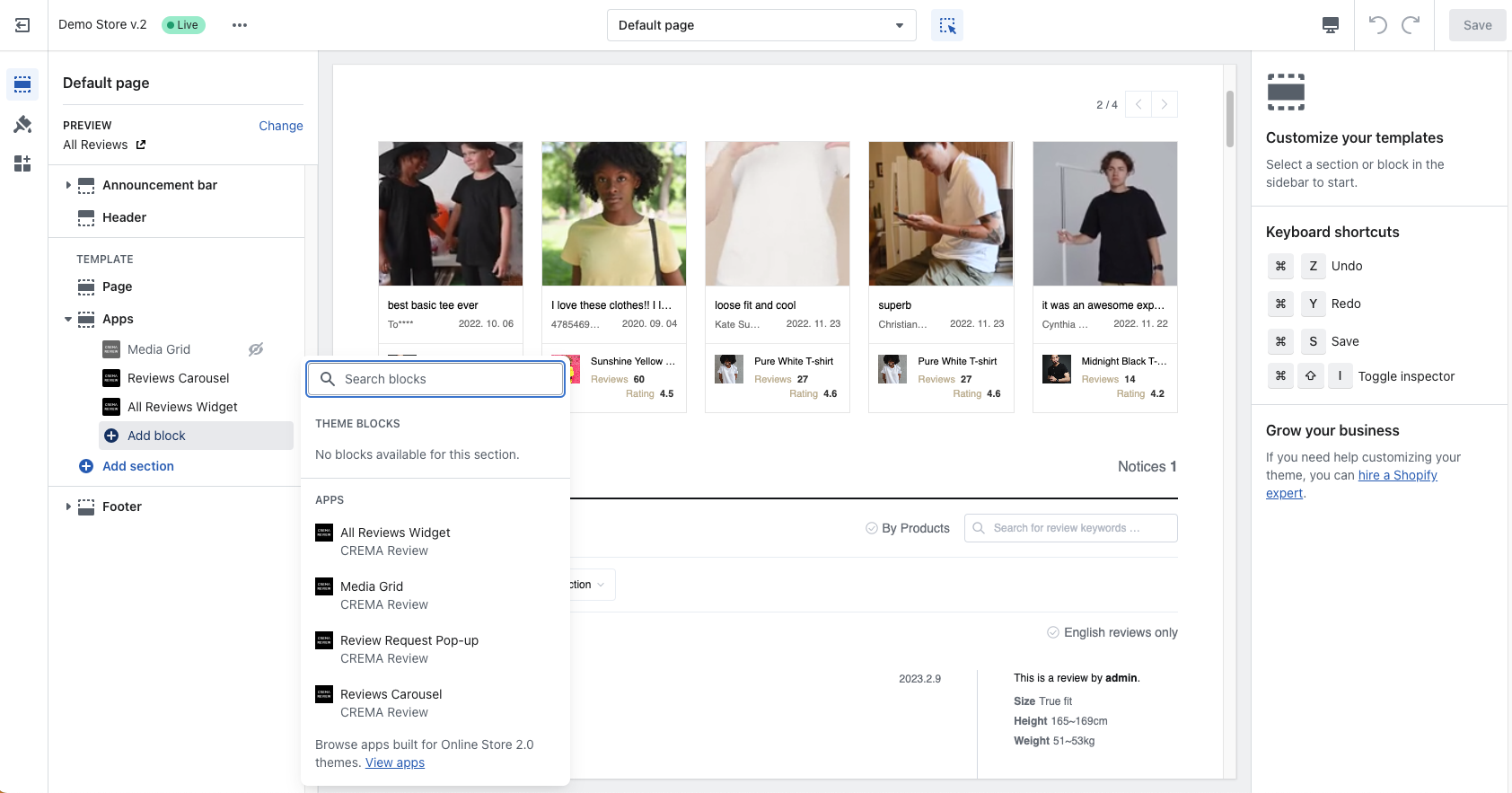Image resolution: width=1512 pixels, height=793 pixels.
Task: Show the hidden Media Grid block
Action: (x=256, y=349)
